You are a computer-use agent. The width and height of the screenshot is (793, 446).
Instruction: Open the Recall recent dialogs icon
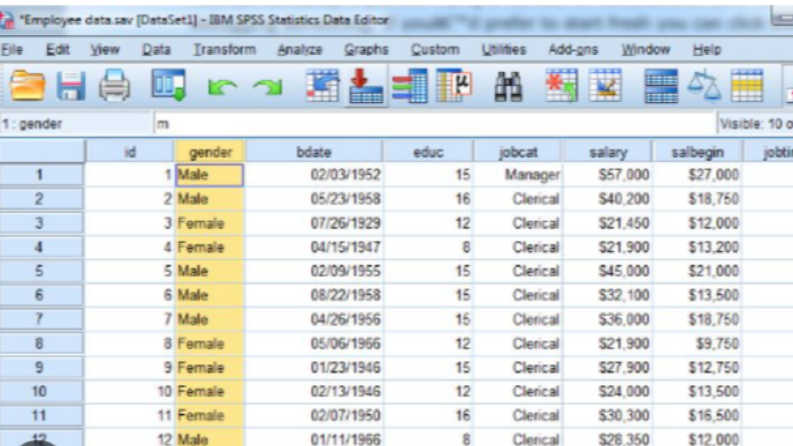coord(169,85)
